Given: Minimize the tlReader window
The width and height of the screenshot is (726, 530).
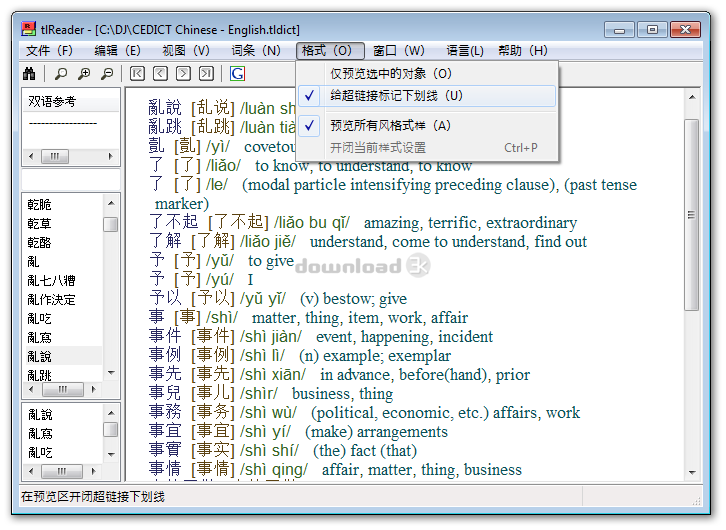Looking at the screenshot, I should pos(620,30).
